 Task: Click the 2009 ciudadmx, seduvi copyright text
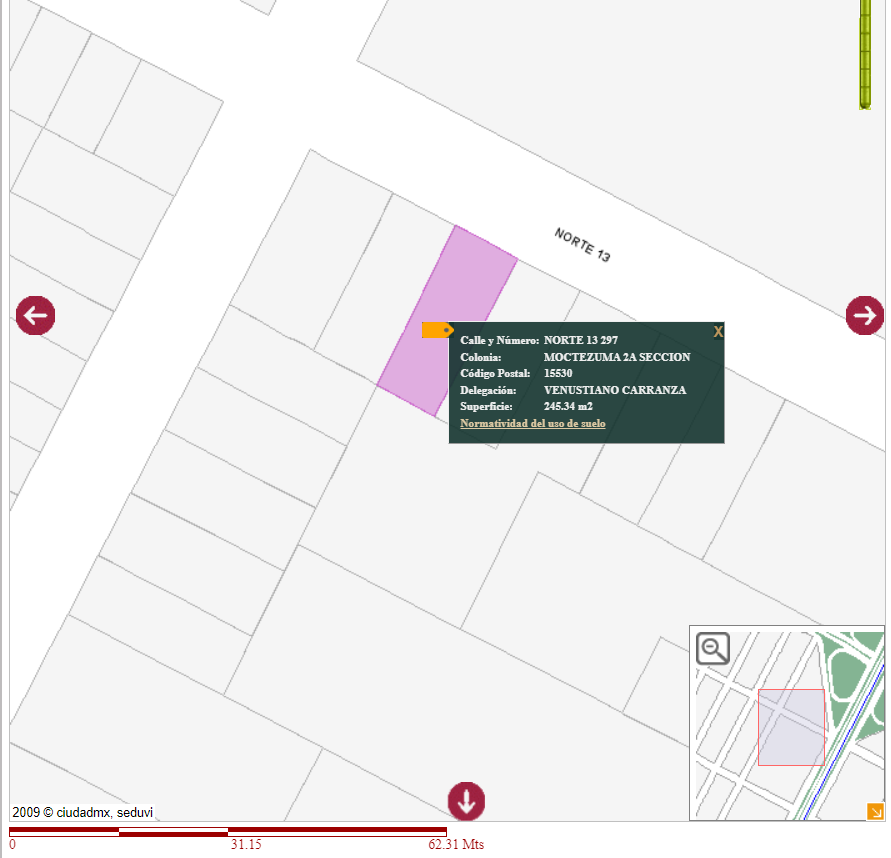point(82,813)
